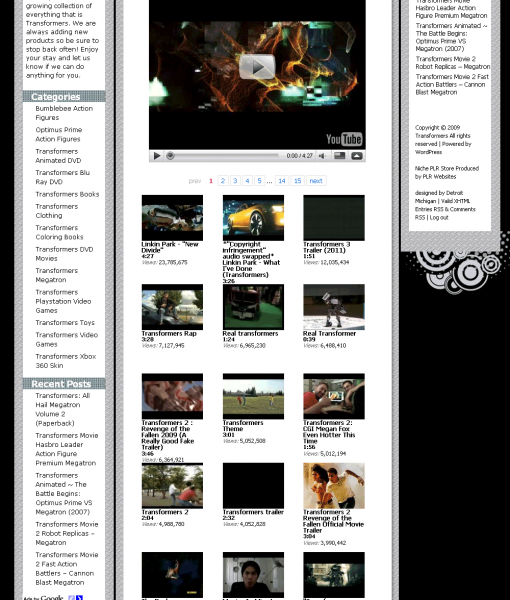
Task: Click the small play icon in the player bar
Action: pos(157,156)
